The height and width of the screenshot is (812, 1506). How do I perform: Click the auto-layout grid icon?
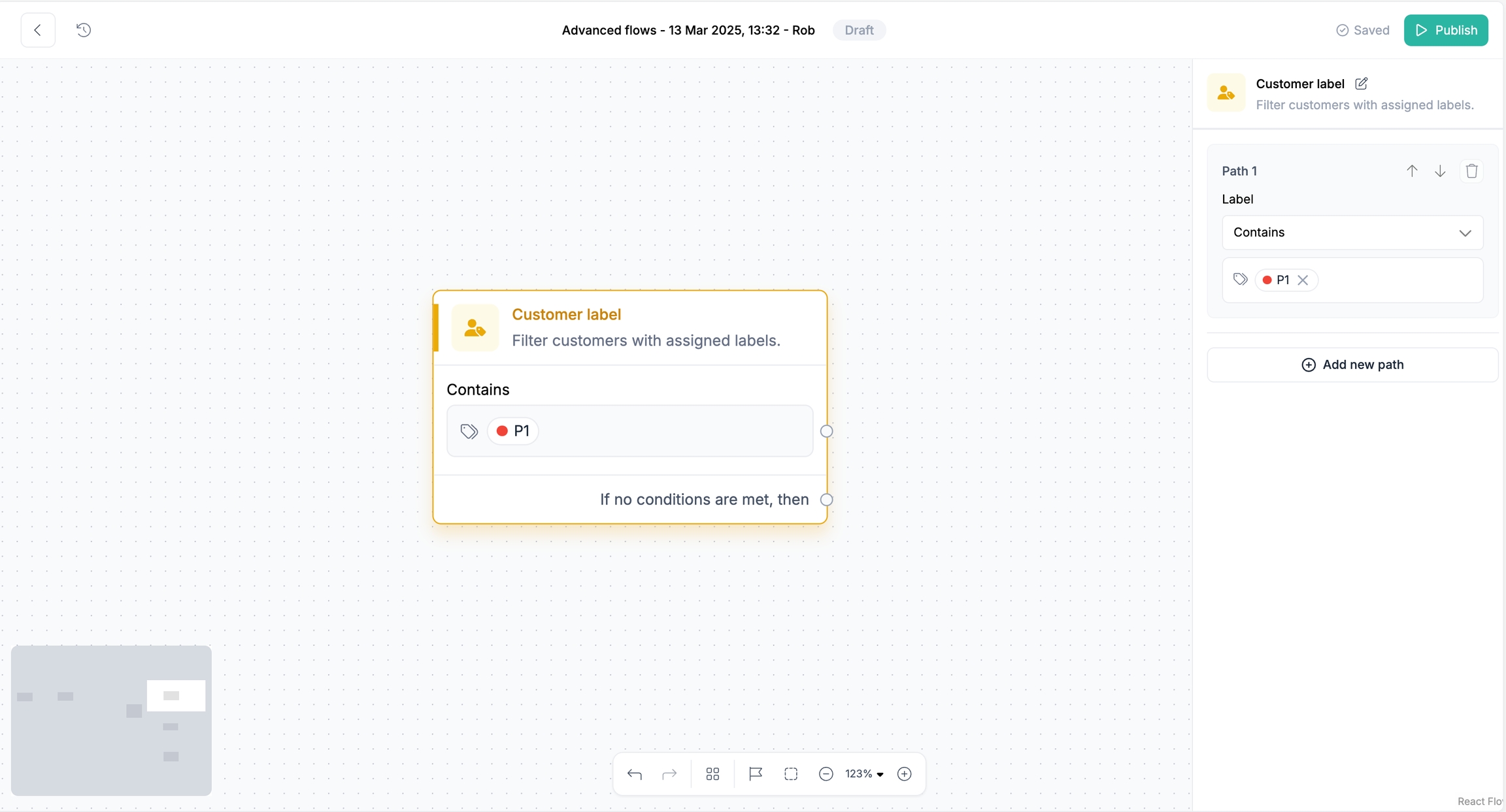pos(712,774)
